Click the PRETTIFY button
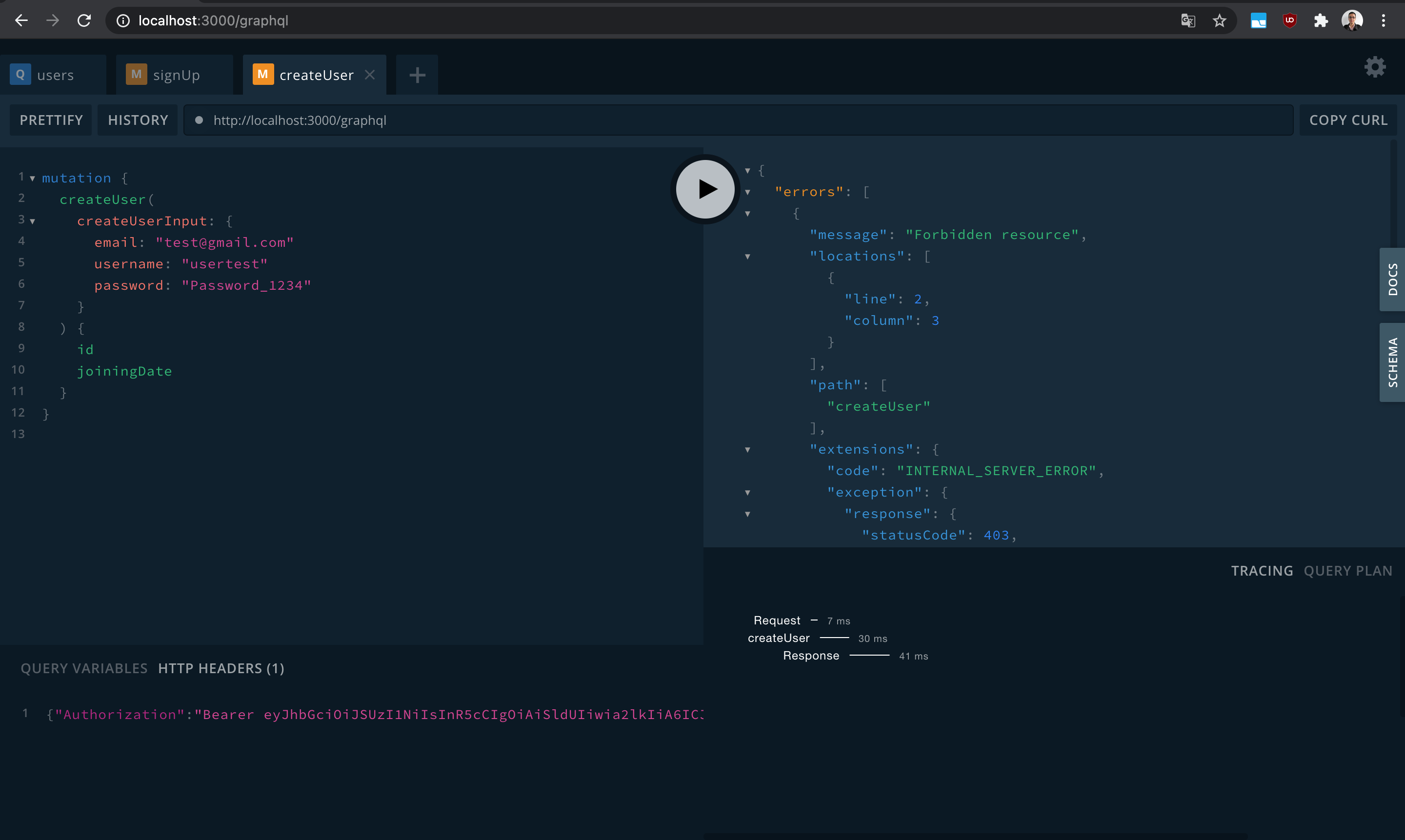1405x840 pixels. [51, 120]
